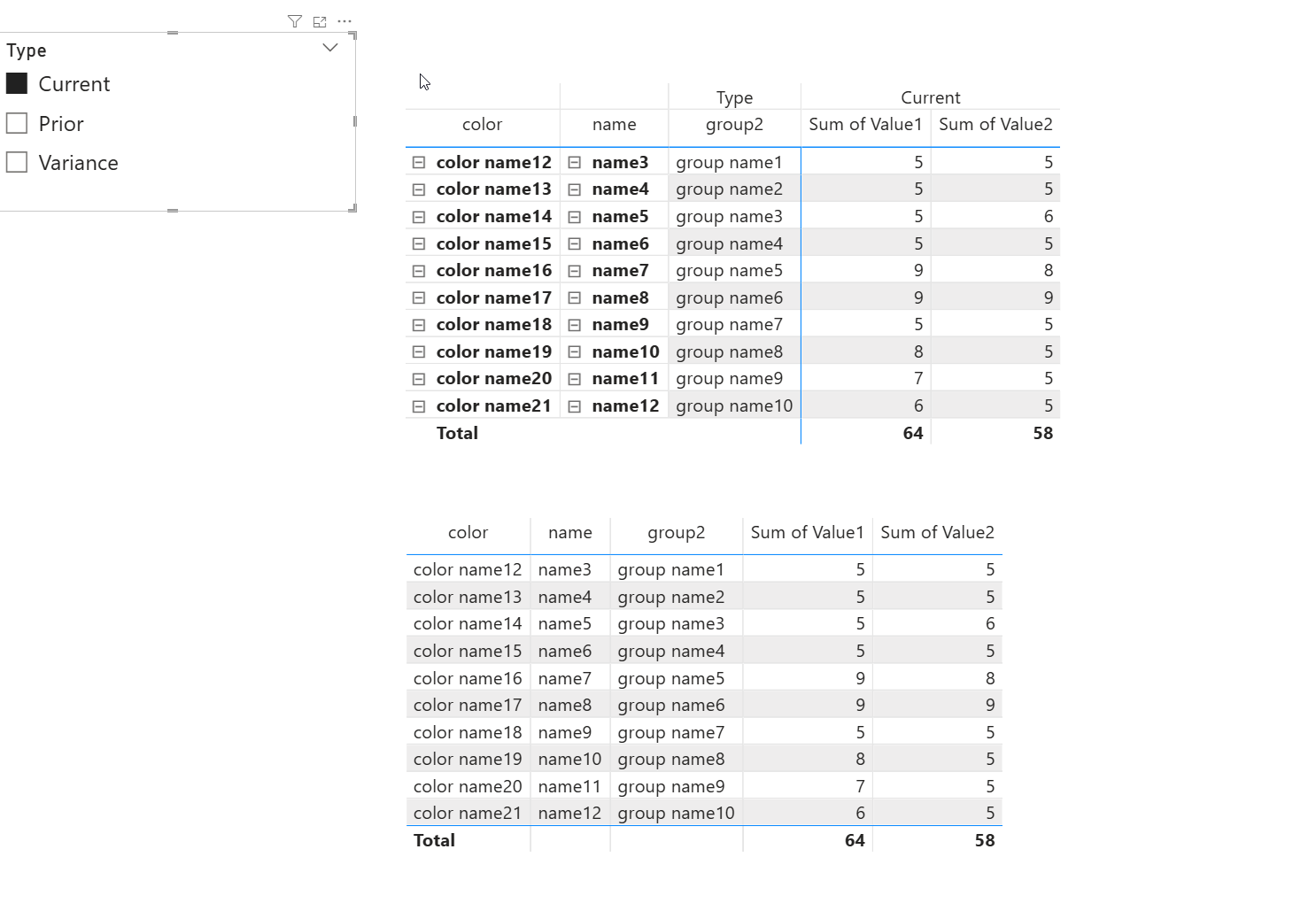Click matrix total value 58
The height and width of the screenshot is (911, 1316).
(1042, 433)
